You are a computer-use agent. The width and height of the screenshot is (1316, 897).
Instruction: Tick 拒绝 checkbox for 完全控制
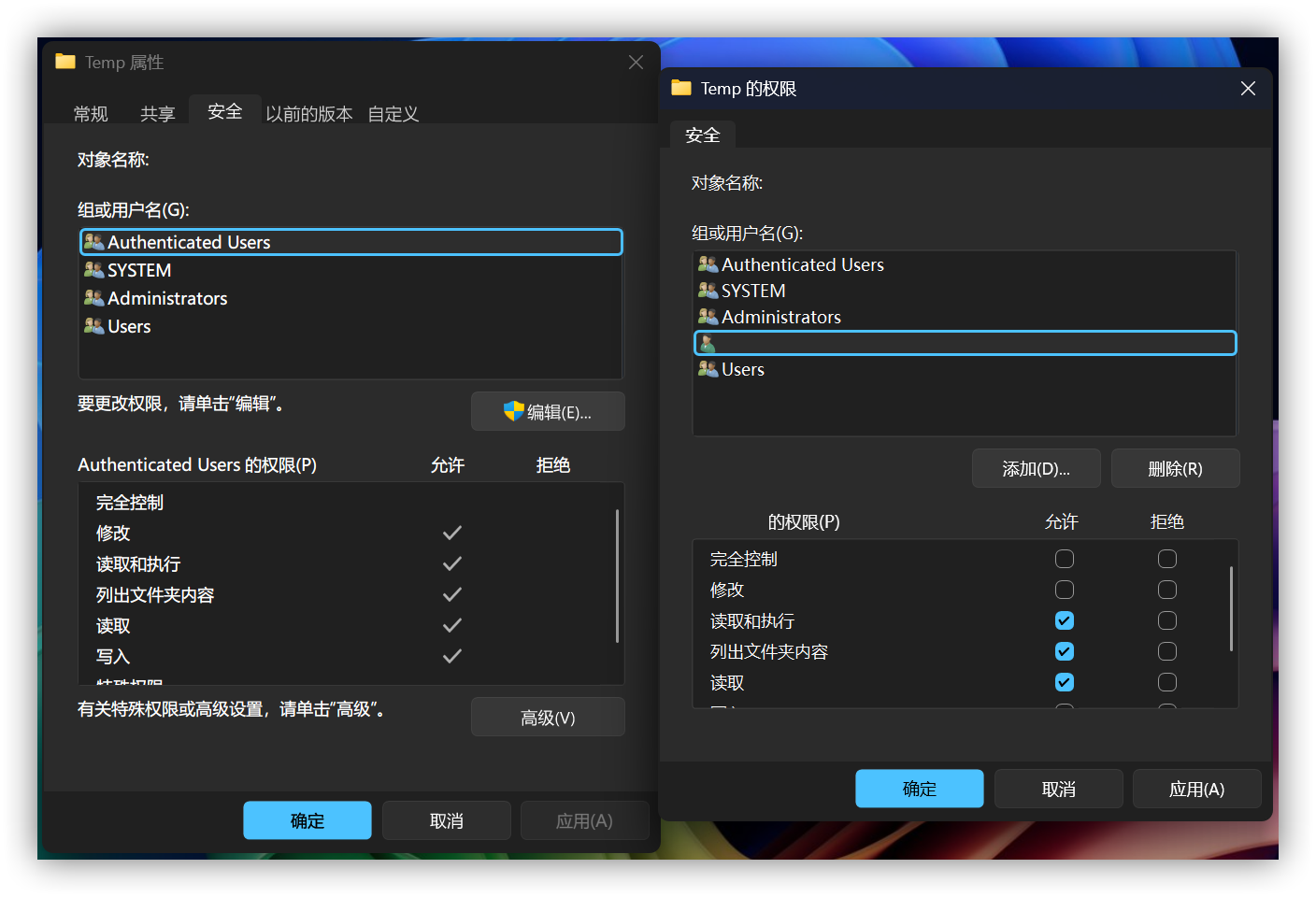coord(1167,559)
